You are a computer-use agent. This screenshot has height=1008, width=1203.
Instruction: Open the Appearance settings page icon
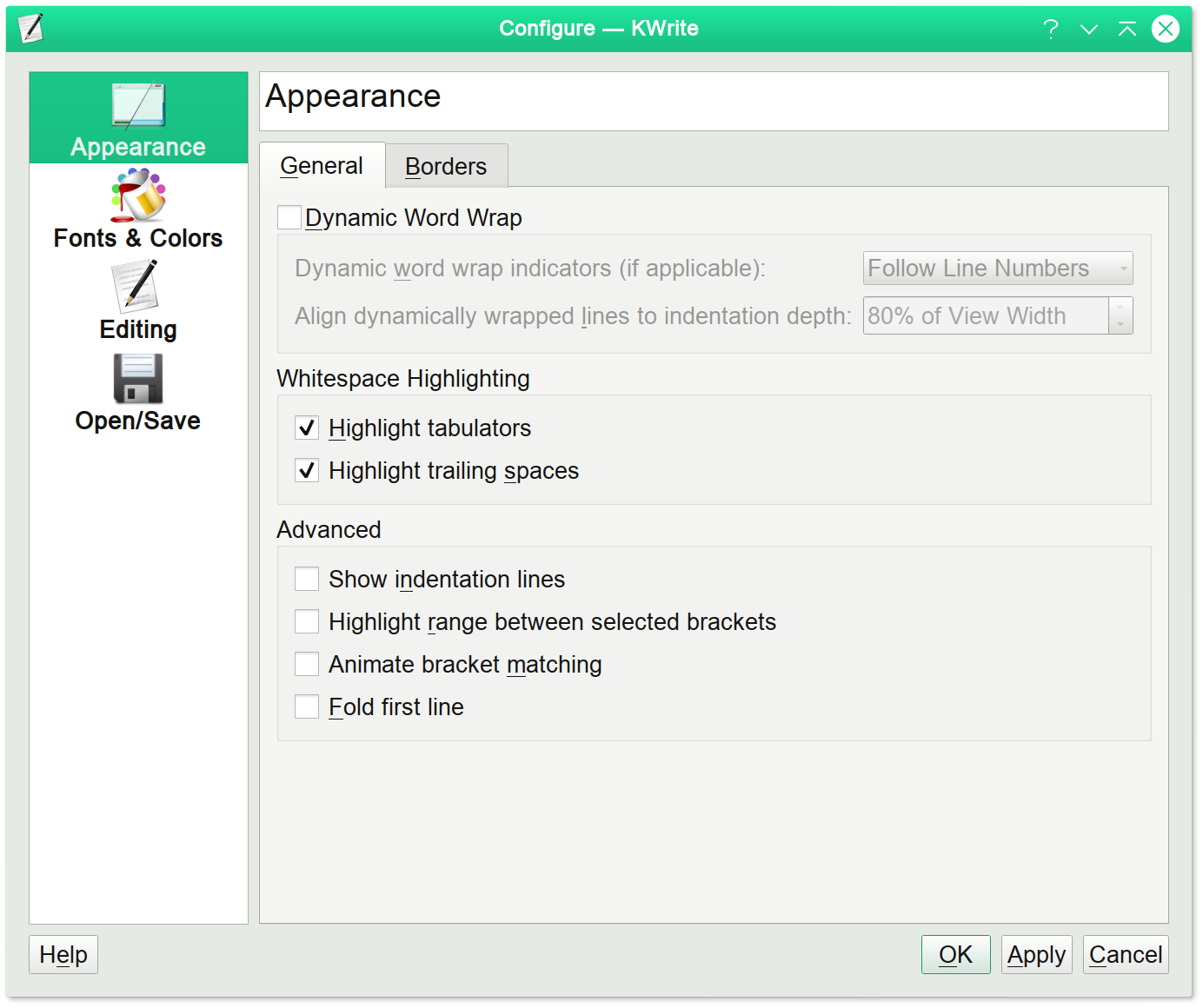pos(138,106)
